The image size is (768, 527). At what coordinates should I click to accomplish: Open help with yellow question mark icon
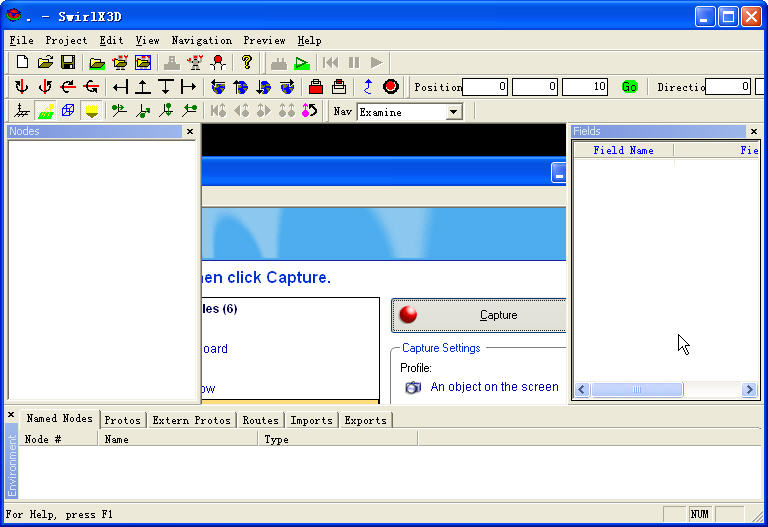click(247, 62)
